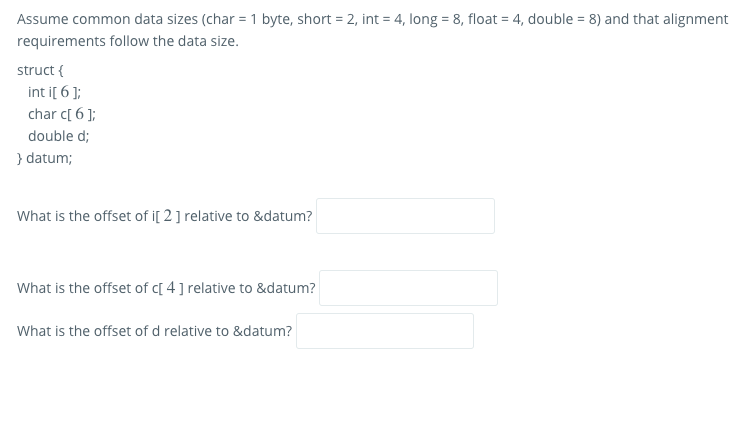Click the 'char c[6];' declaration line
The width and height of the screenshot is (756, 428).
click(62, 114)
